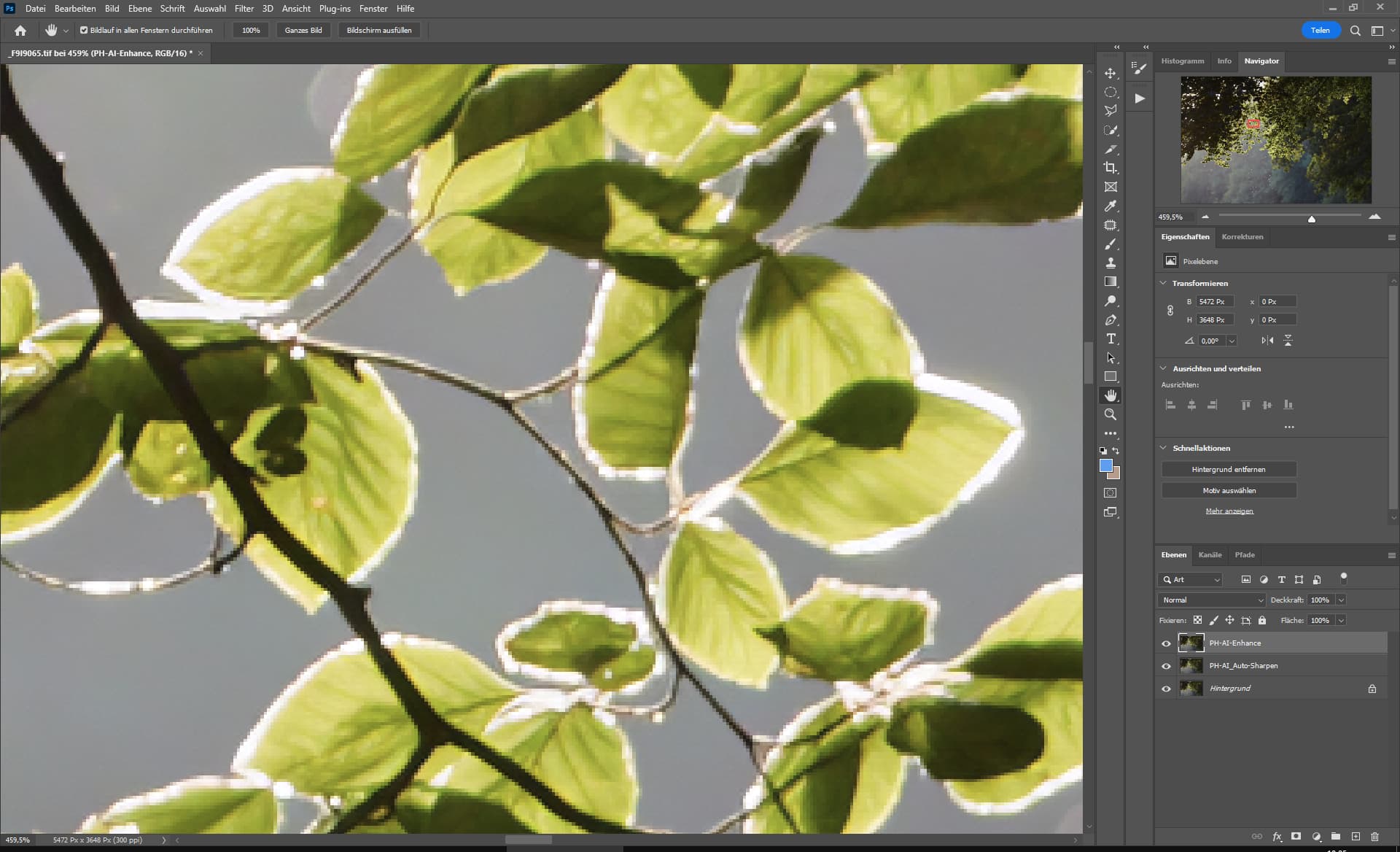Screen dimensions: 1400x852
Task: Open the Deckkraft opacity dropdown arrow
Action: 1340,600
